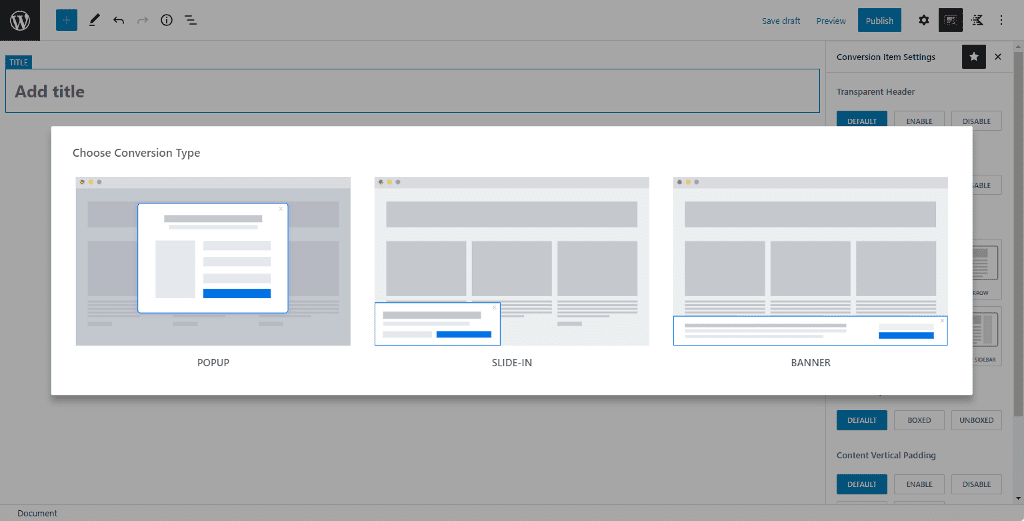The width and height of the screenshot is (1024, 521).
Task: Click Save draft
Action: click(780, 21)
